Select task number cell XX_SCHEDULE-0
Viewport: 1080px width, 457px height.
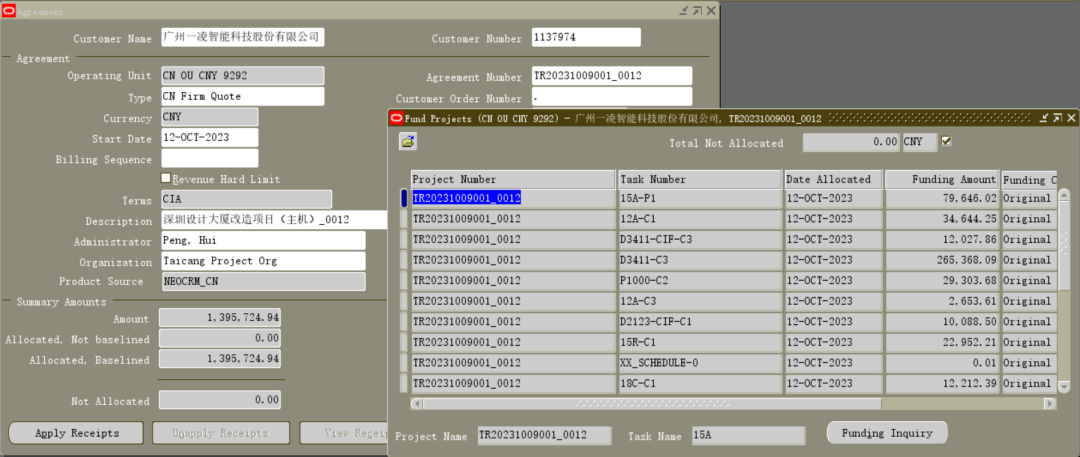coord(700,363)
